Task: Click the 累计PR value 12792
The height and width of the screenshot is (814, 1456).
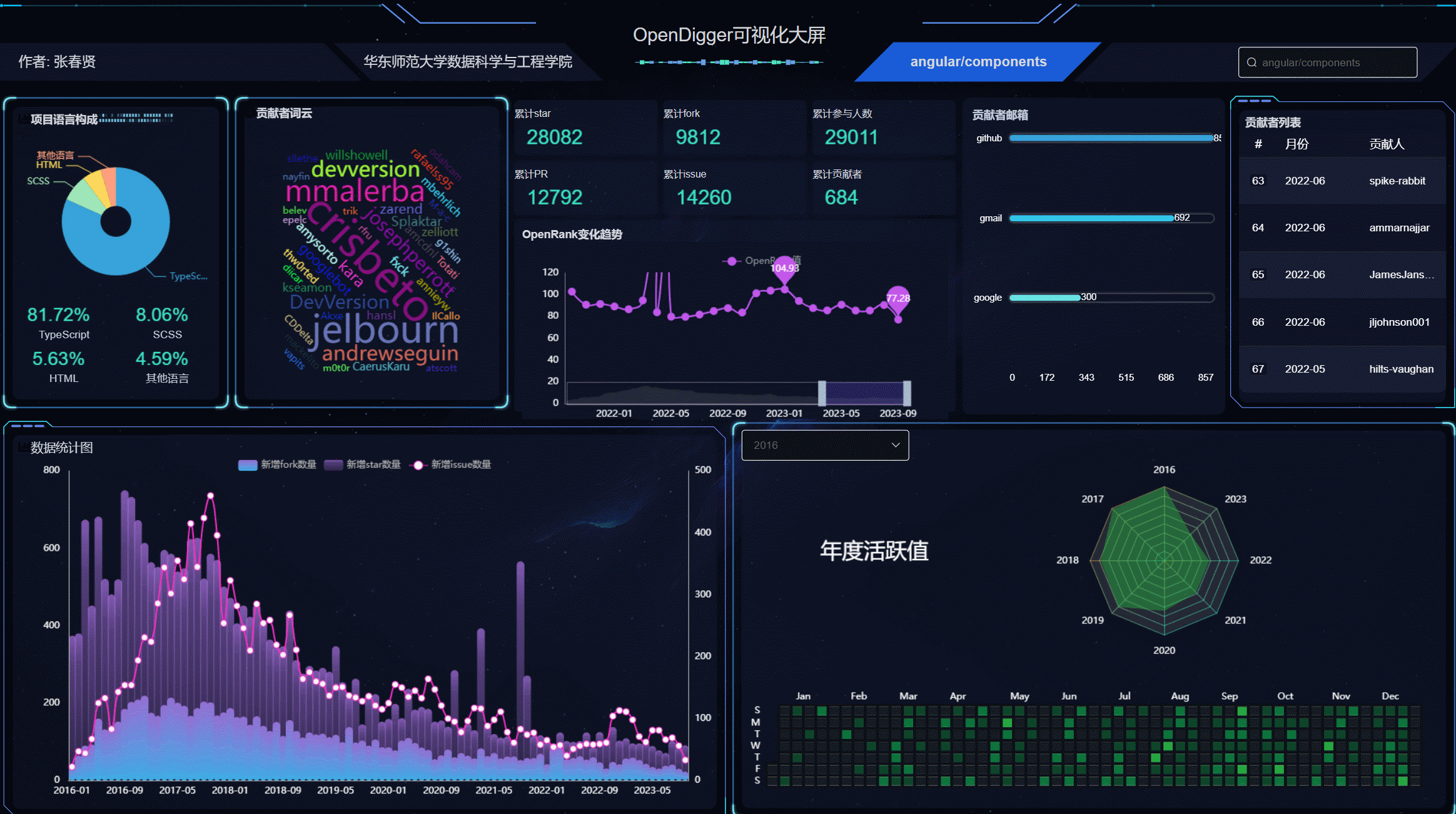Action: (x=555, y=198)
